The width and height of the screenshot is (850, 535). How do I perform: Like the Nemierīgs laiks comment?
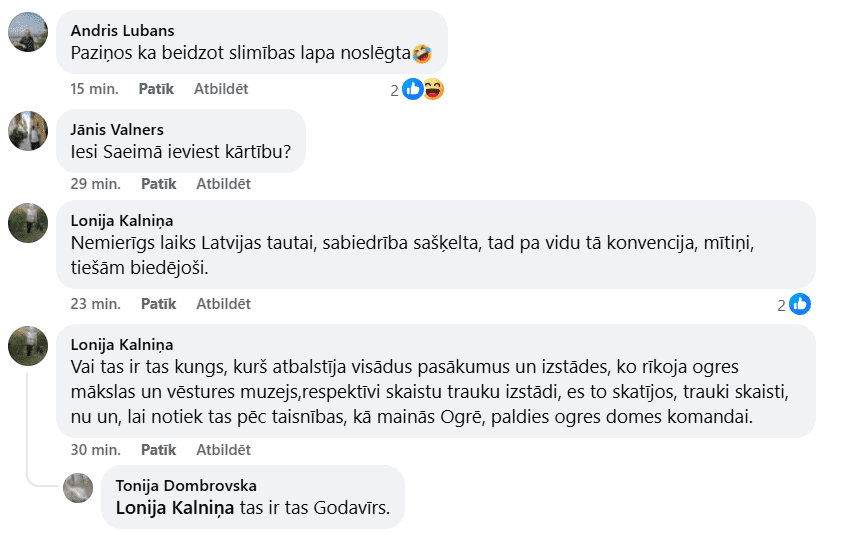158,304
